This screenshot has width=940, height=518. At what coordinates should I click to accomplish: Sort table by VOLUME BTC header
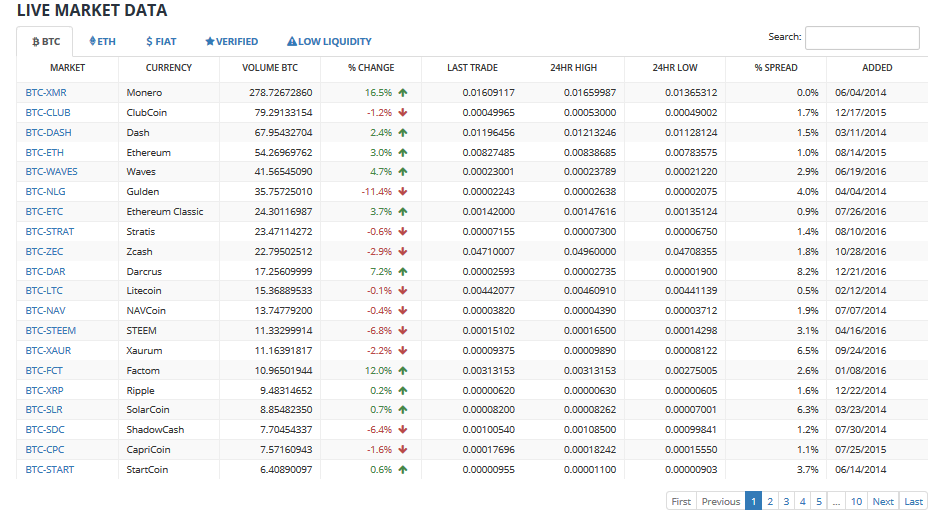(270, 68)
